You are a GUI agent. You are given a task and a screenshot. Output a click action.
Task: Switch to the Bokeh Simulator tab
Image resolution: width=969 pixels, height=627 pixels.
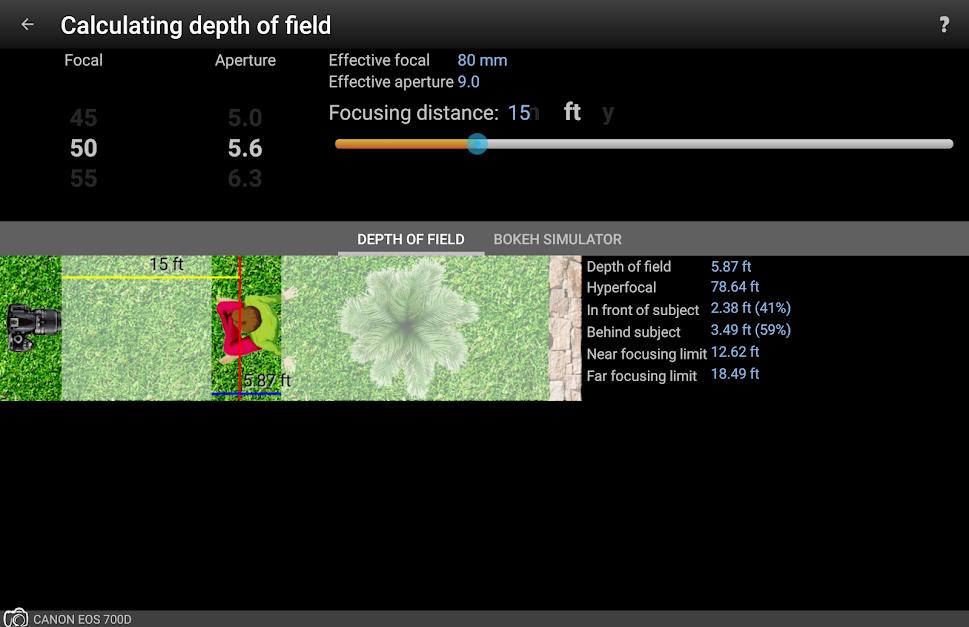point(557,239)
